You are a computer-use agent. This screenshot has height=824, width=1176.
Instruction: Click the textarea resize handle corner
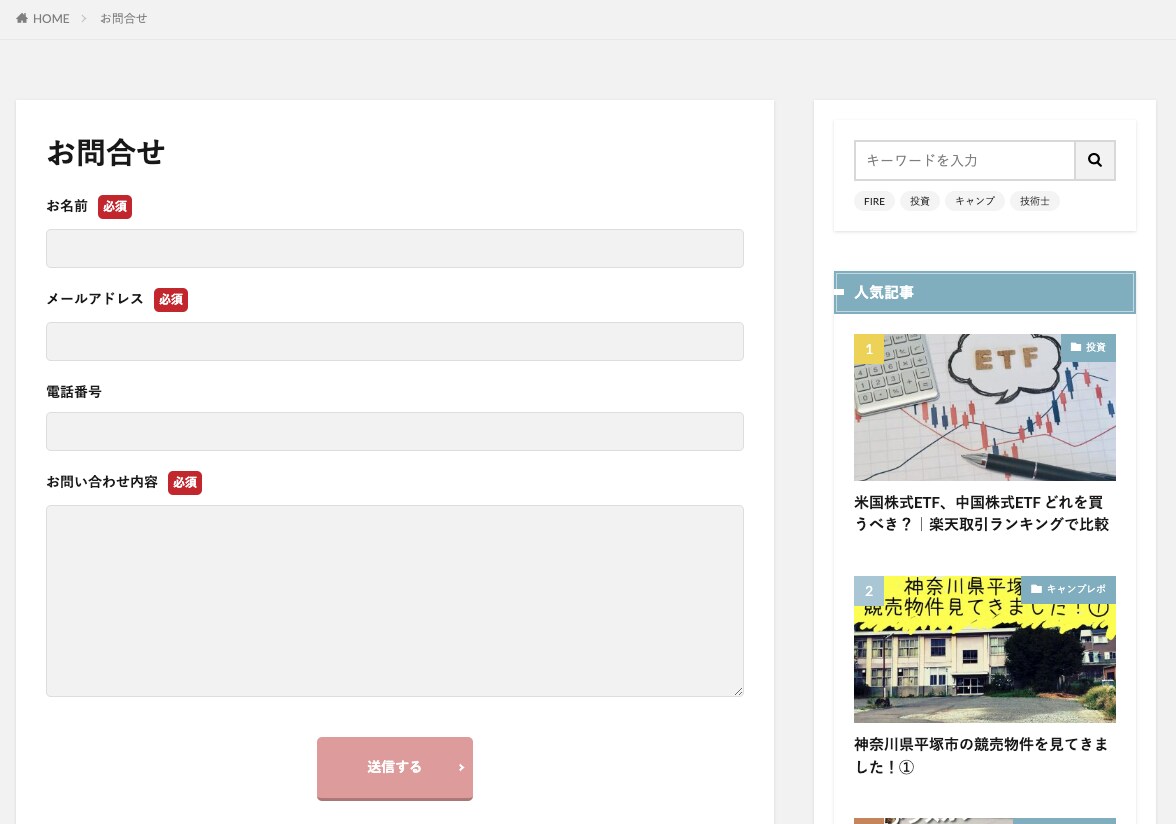(x=739, y=691)
